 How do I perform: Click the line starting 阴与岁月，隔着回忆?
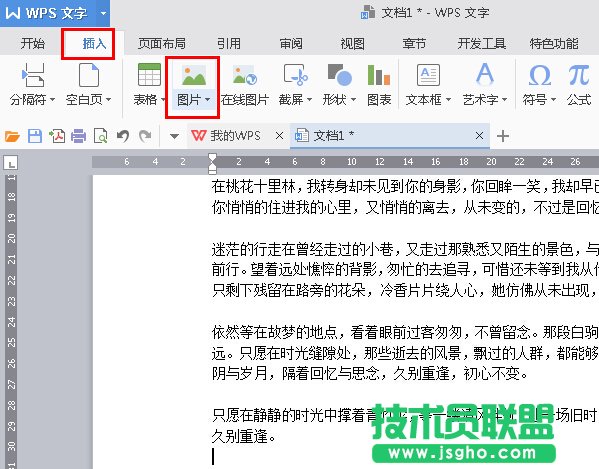pos(370,373)
